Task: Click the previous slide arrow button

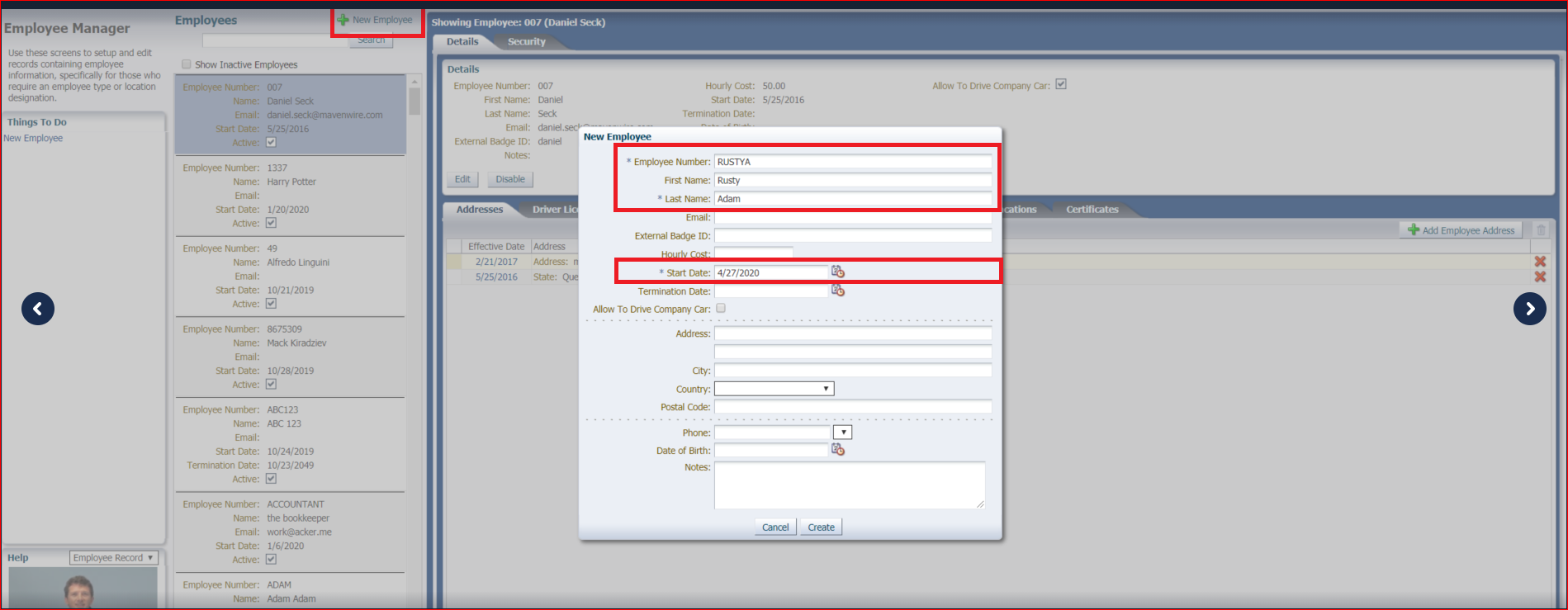Action: coord(38,309)
